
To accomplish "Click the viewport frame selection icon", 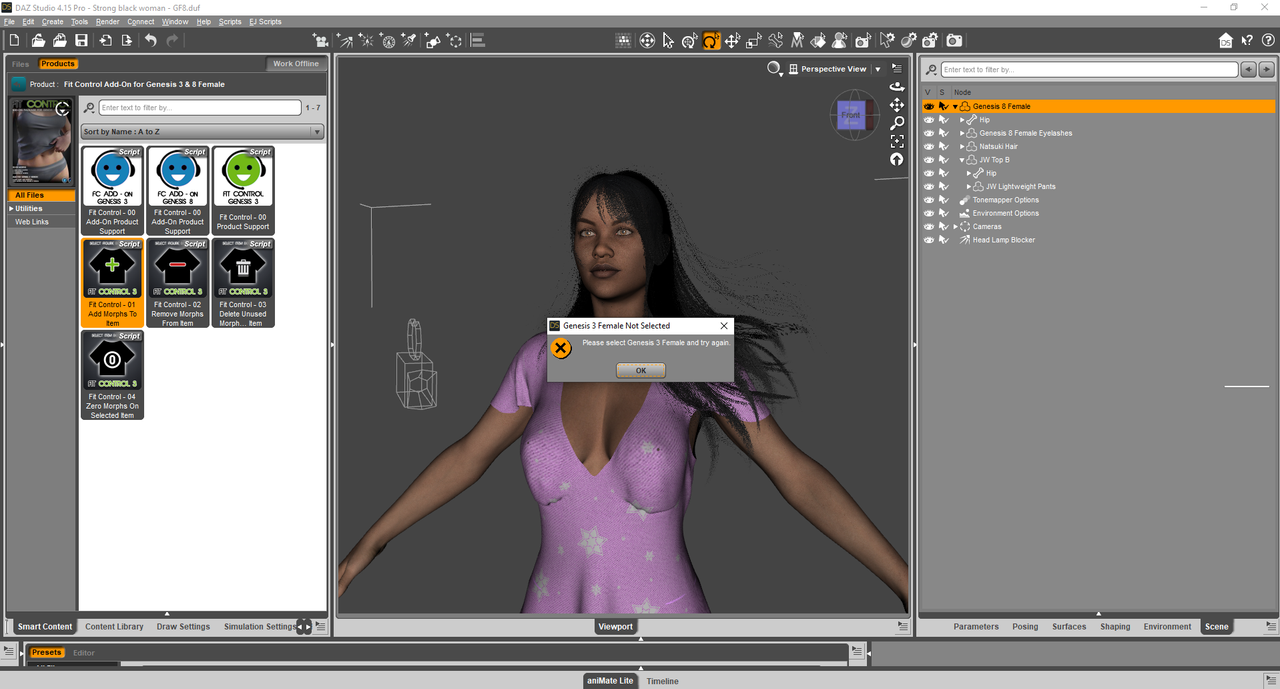I will pyautogui.click(x=897, y=141).
